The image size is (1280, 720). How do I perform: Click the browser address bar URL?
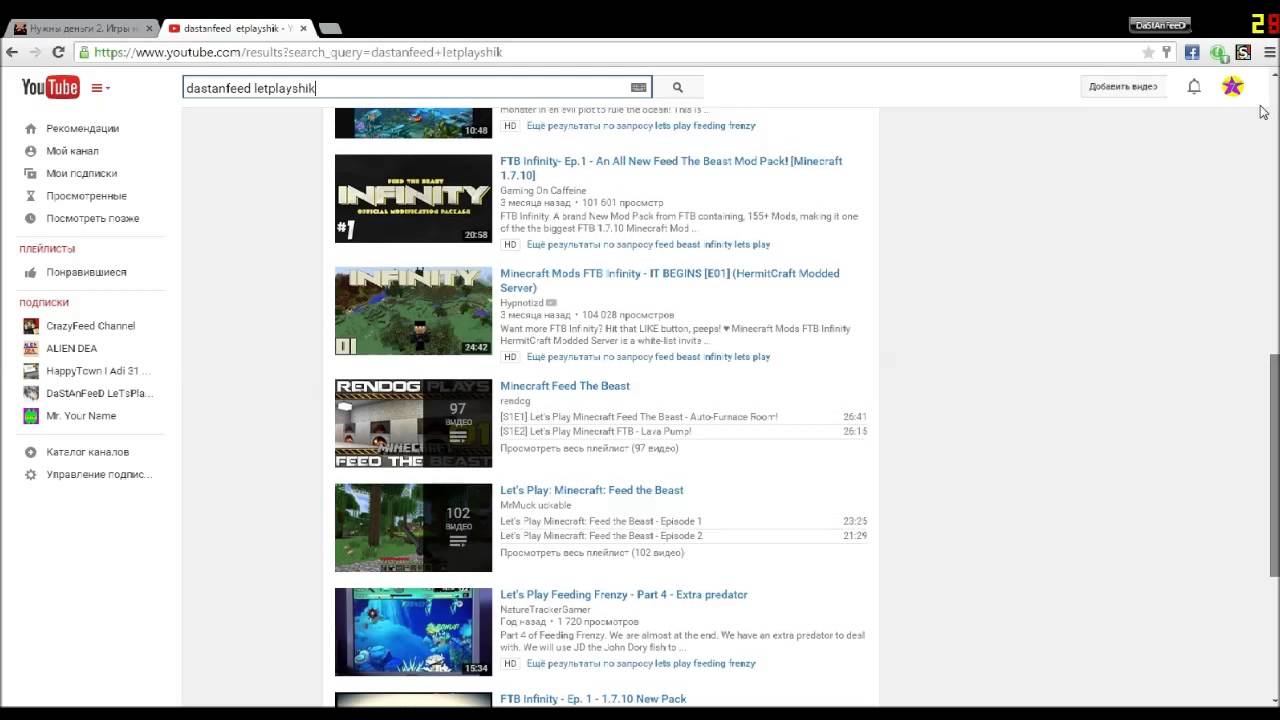point(298,52)
